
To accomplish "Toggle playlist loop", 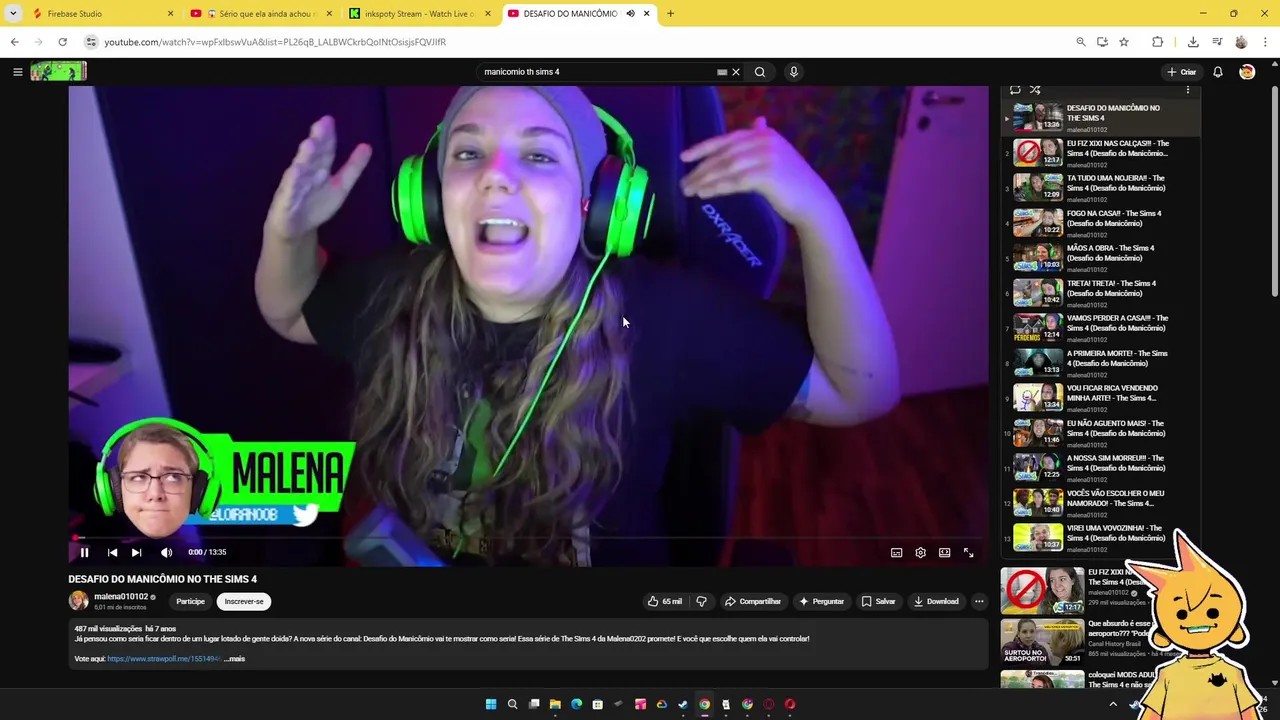I will (1015, 90).
